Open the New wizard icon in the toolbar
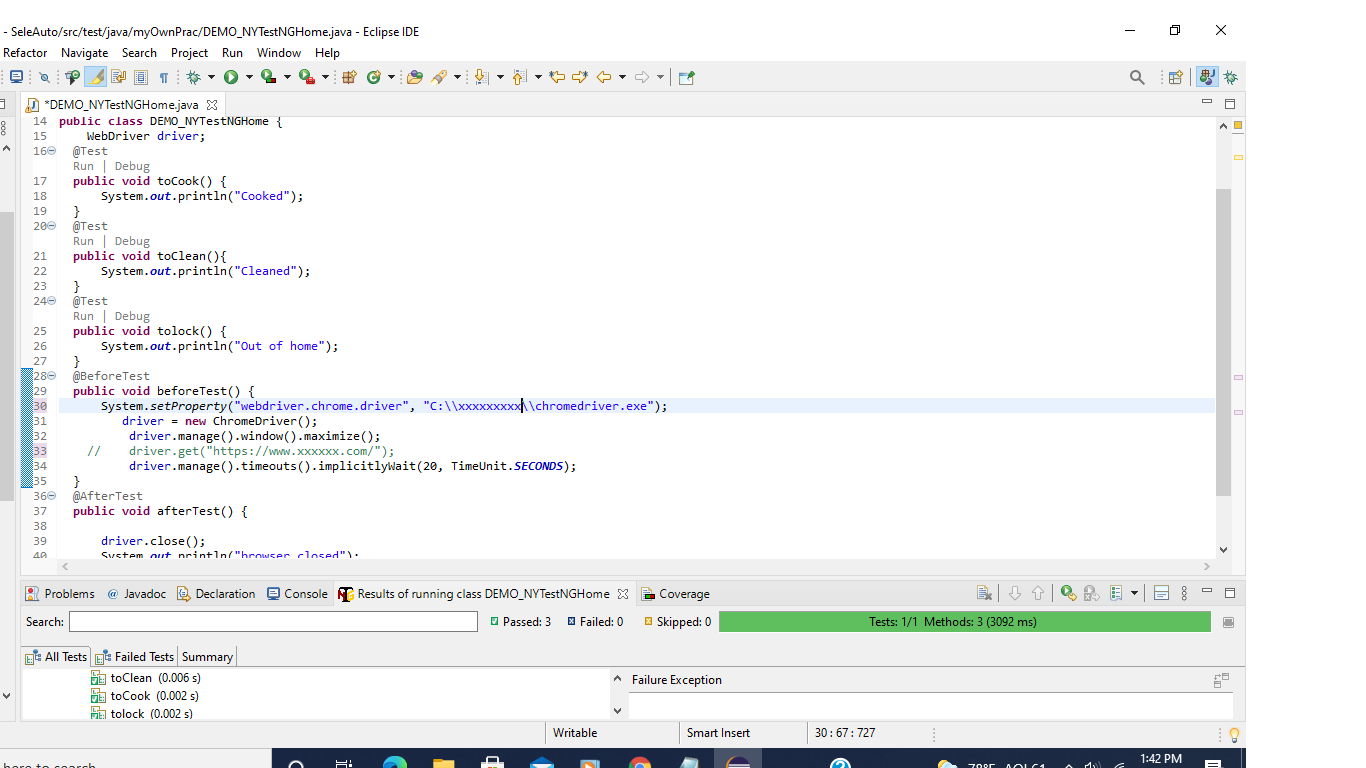The image size is (1366, 768). click(16, 76)
